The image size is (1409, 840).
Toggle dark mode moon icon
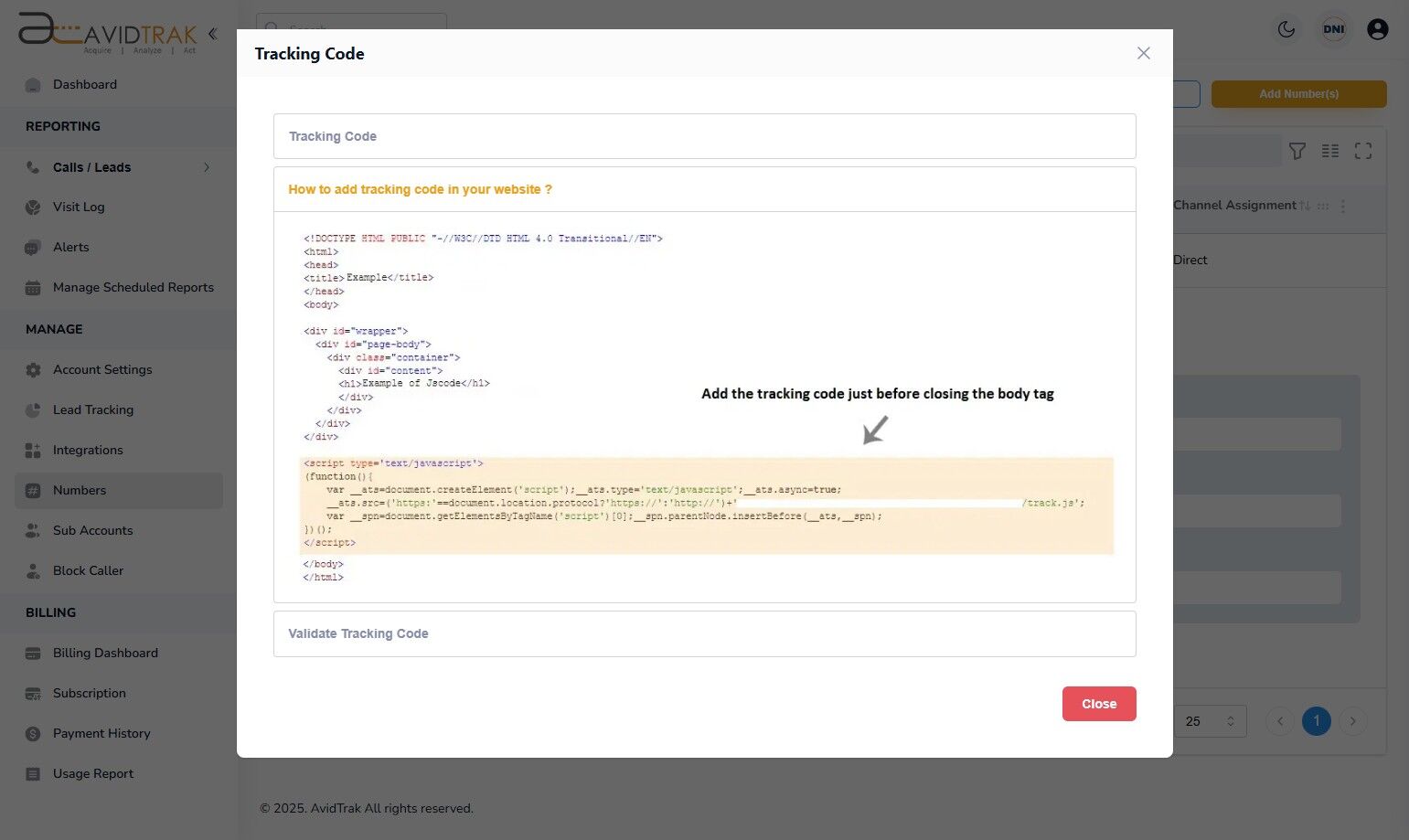pyautogui.click(x=1286, y=29)
